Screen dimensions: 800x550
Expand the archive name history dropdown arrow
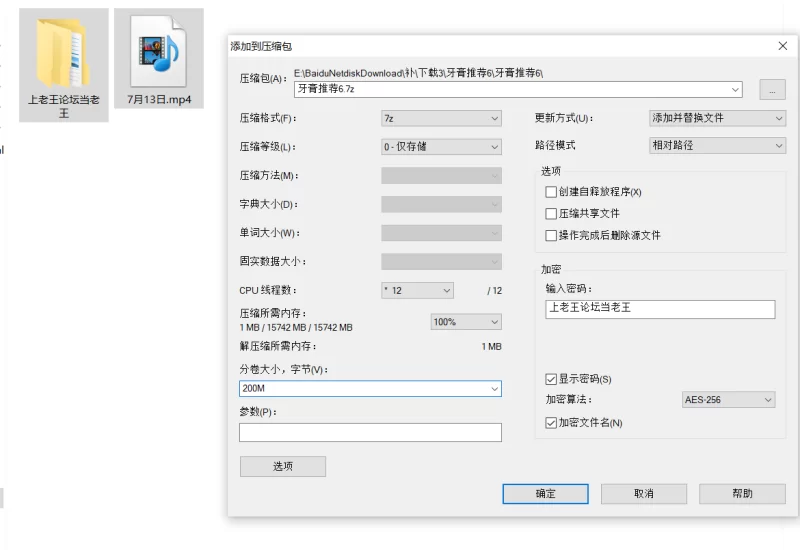(x=735, y=89)
